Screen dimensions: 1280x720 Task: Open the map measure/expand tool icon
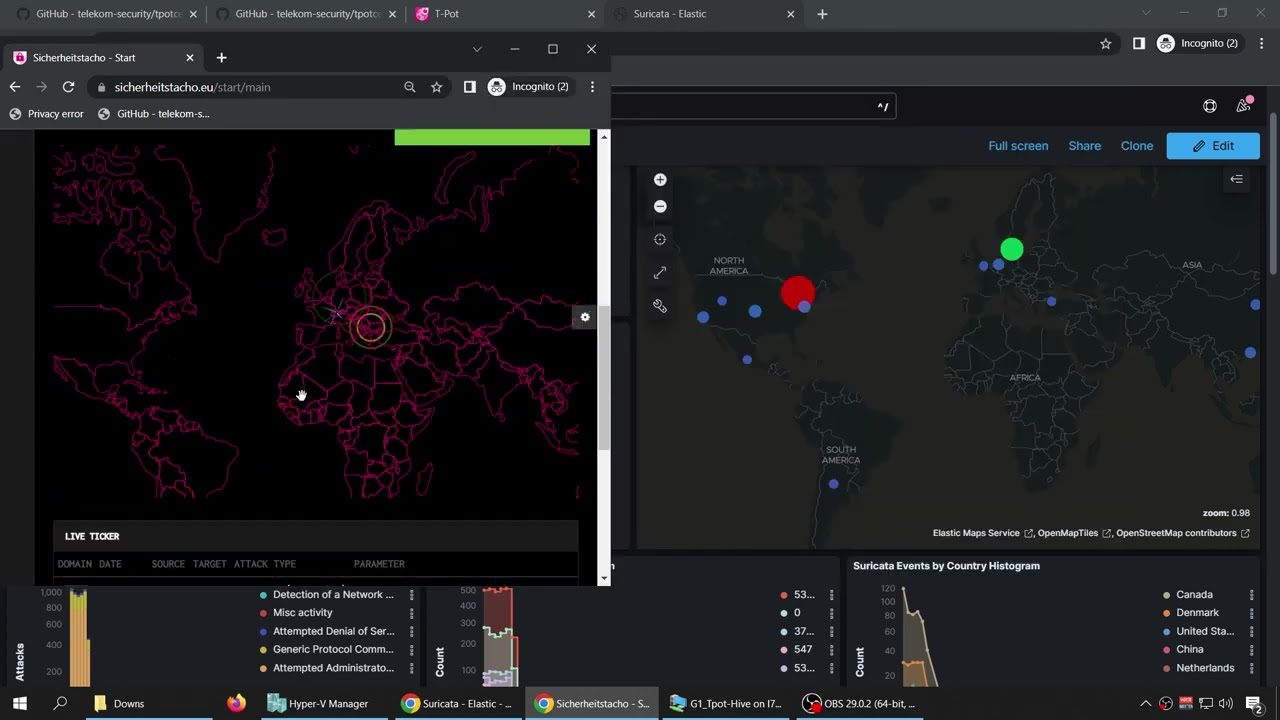click(x=660, y=272)
